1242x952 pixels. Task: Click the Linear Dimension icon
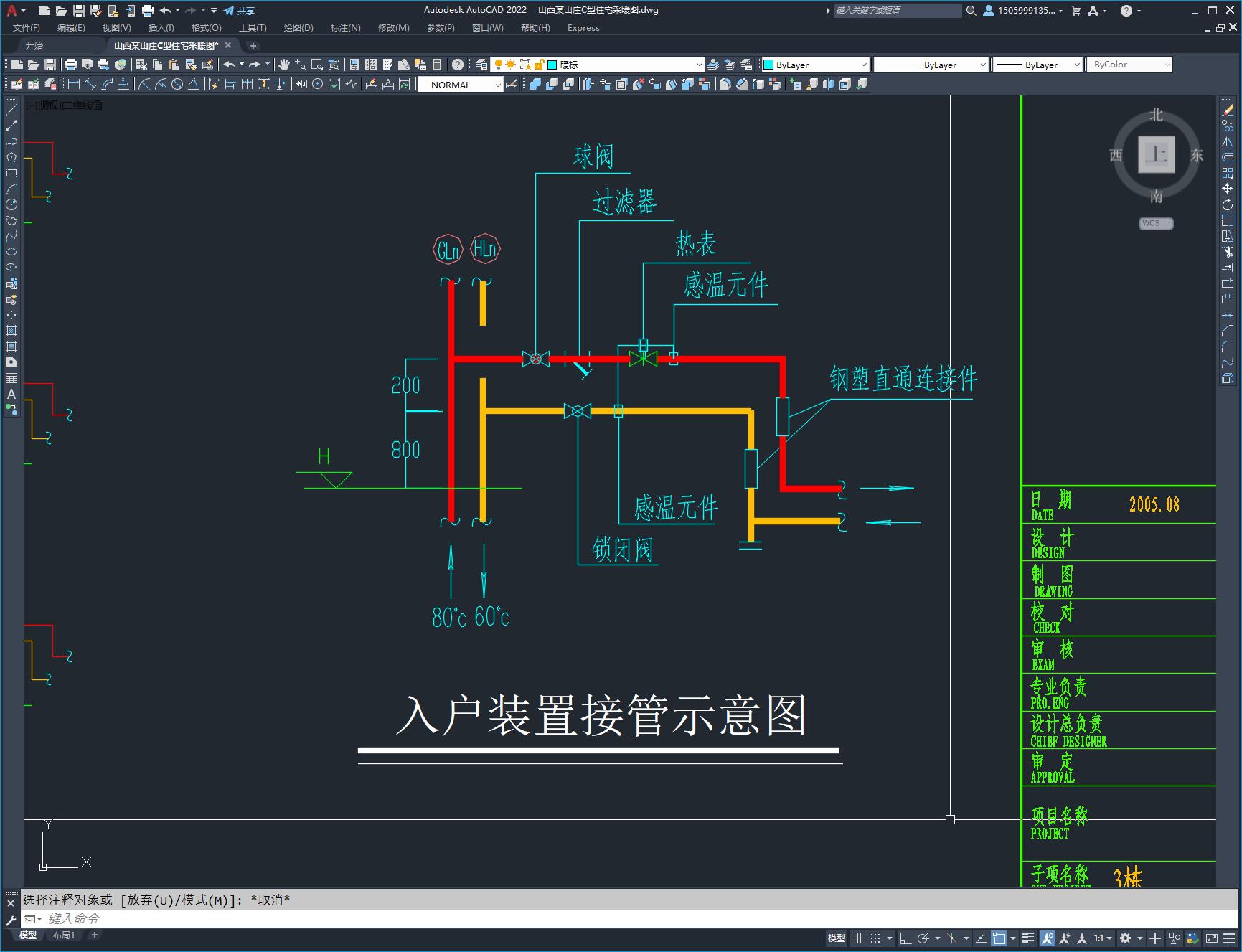(x=74, y=84)
